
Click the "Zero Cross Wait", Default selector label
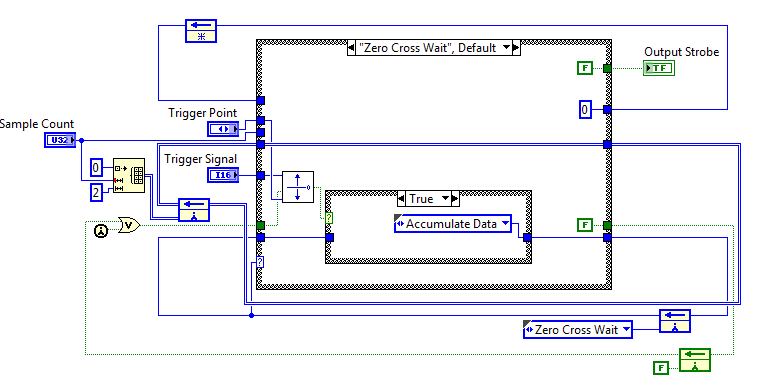pos(428,48)
